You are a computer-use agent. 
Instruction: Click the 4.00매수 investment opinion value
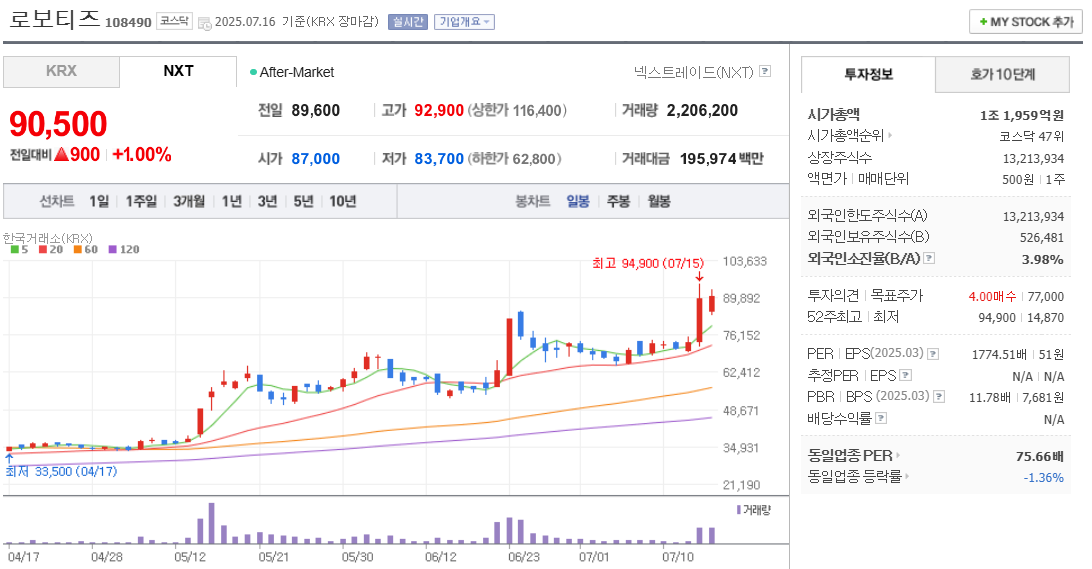(x=992, y=297)
